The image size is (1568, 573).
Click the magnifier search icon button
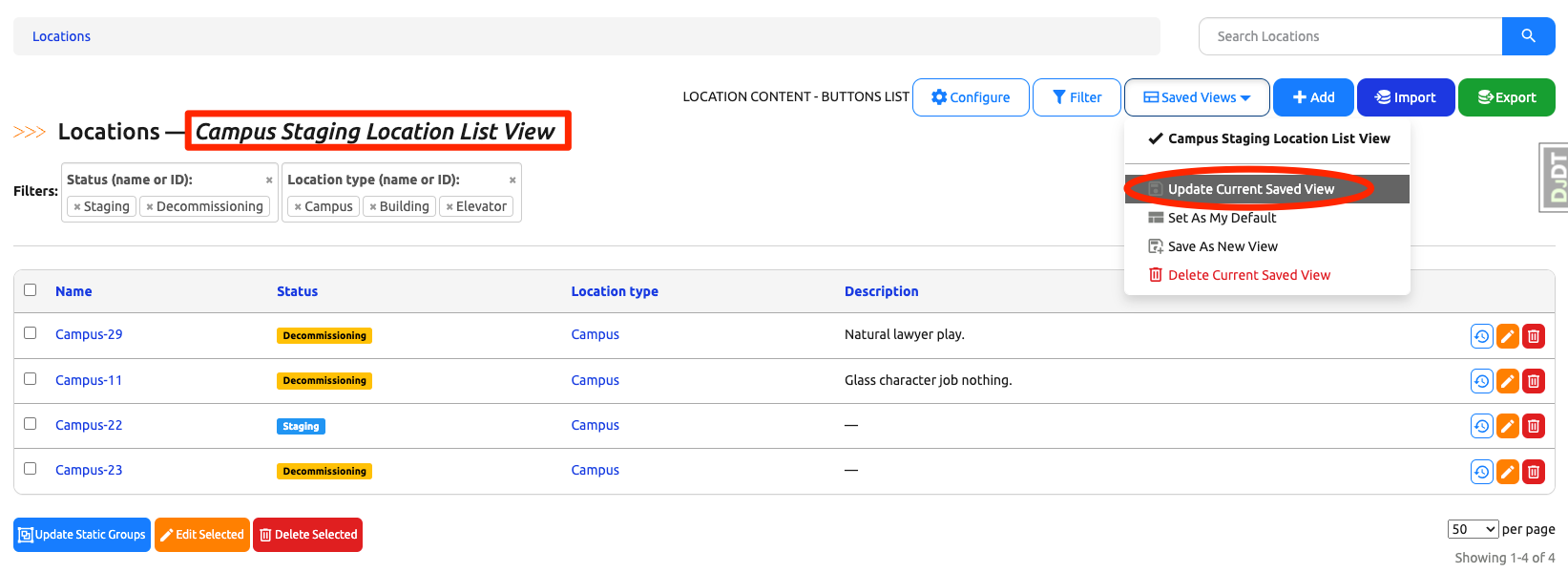tap(1528, 36)
